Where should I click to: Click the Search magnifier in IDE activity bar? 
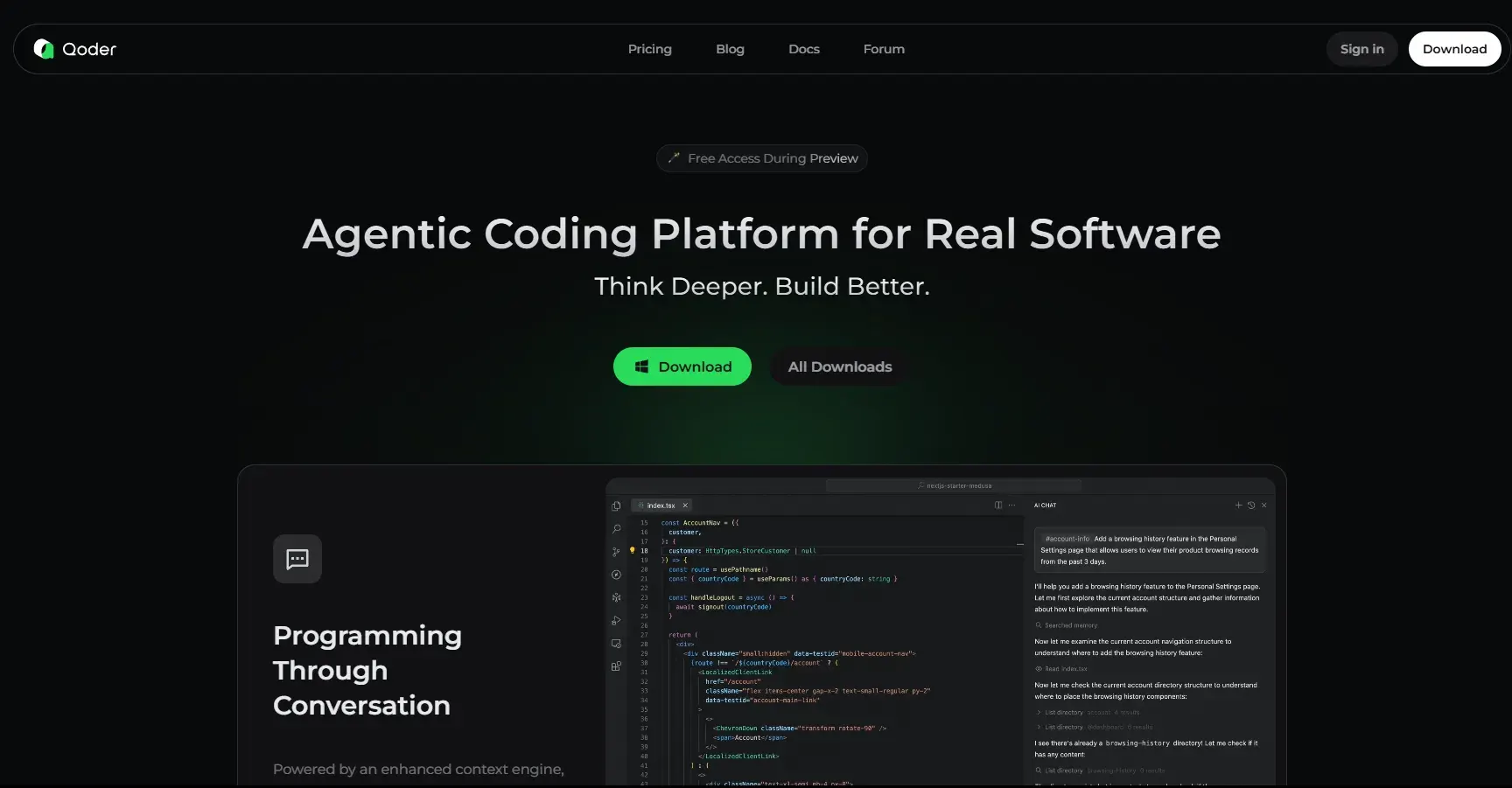pyautogui.click(x=616, y=529)
